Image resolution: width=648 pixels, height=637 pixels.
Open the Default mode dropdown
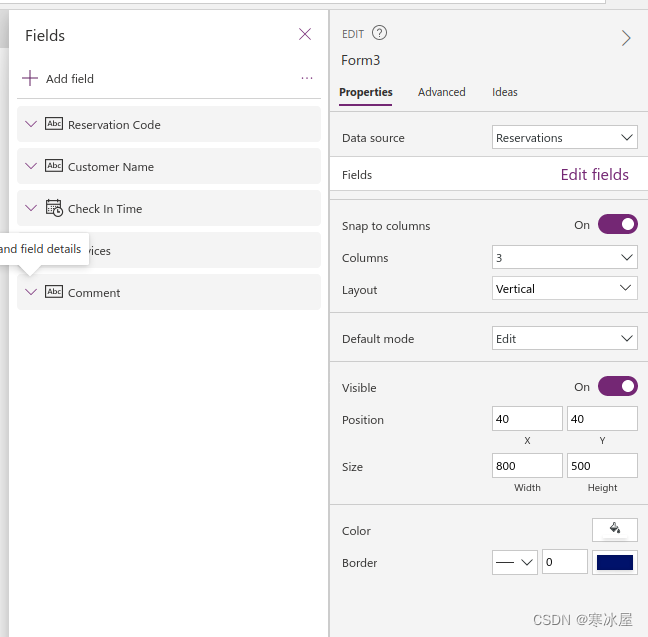565,338
